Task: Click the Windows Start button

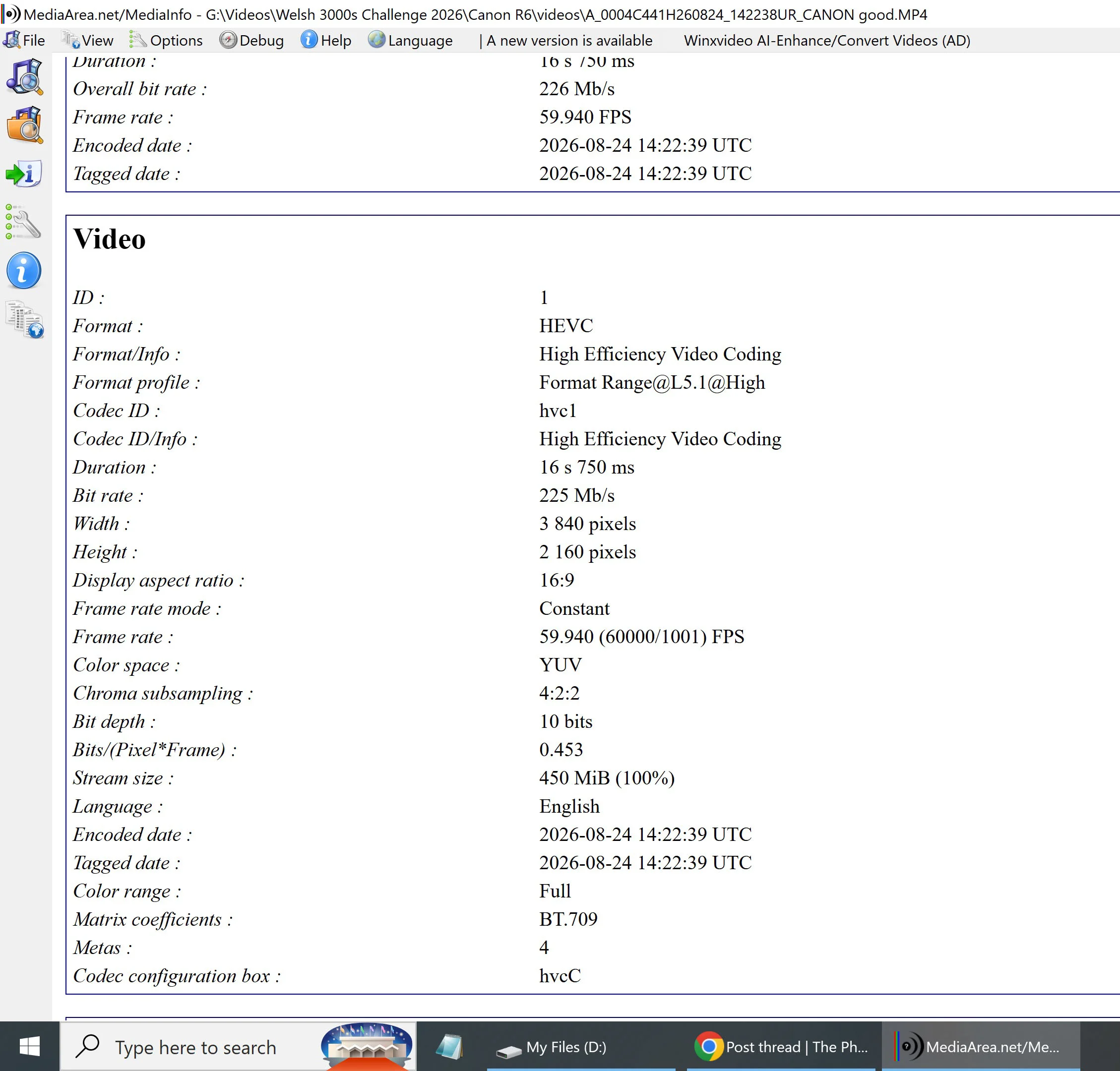Action: [30, 1047]
